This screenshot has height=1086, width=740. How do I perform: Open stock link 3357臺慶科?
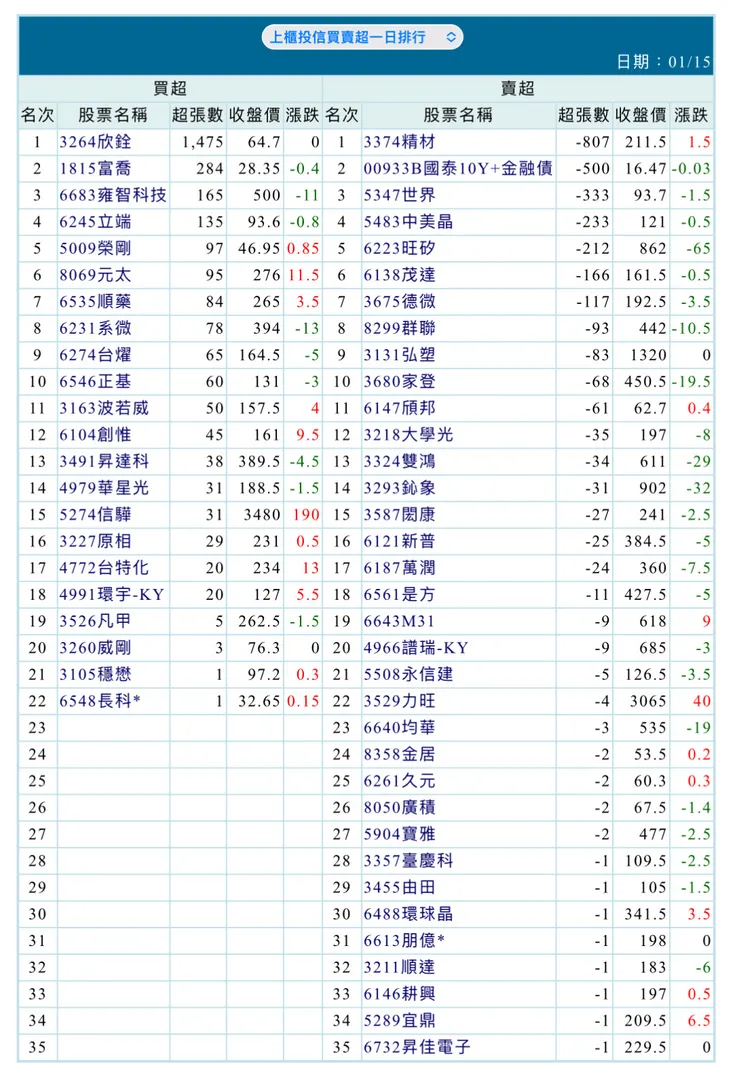[x=408, y=861]
